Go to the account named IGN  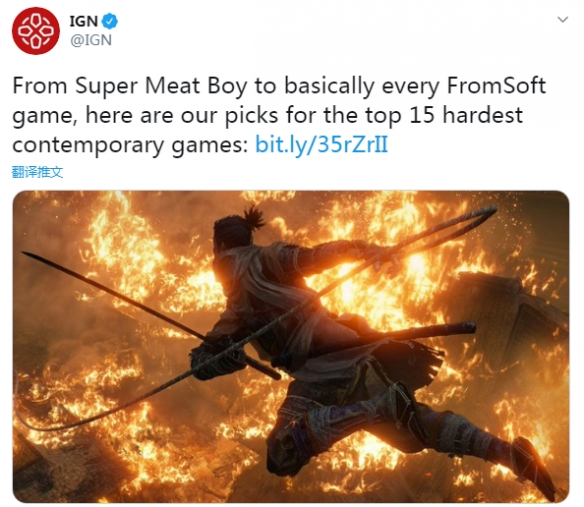84,21
